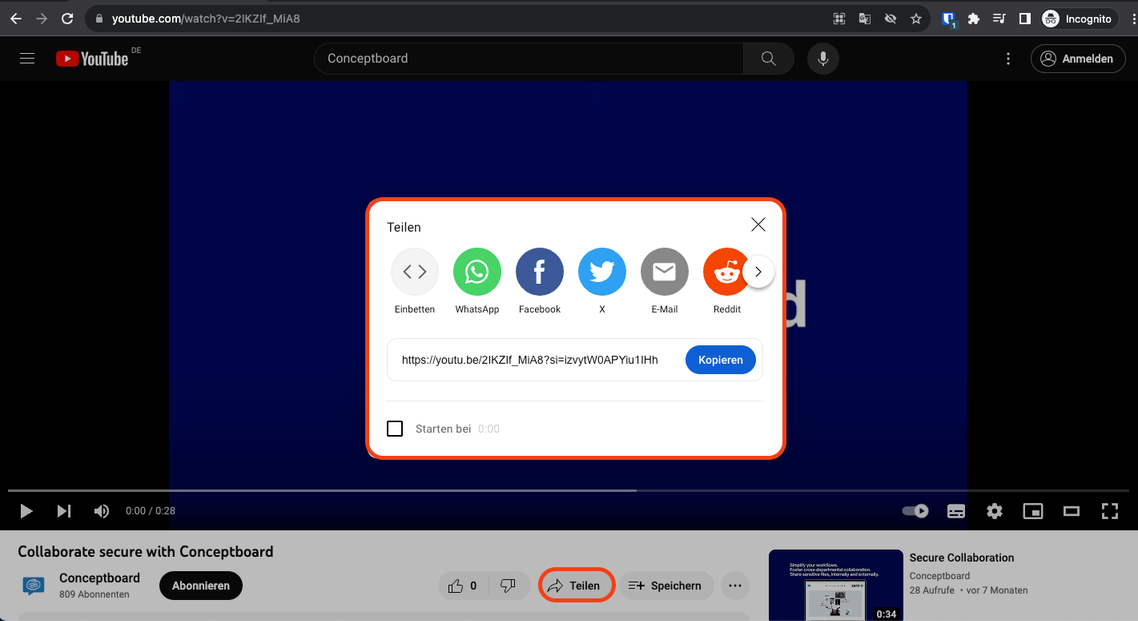Open the Secure Collaboration video thumbnail
This screenshot has height=621, width=1138.
pos(835,585)
